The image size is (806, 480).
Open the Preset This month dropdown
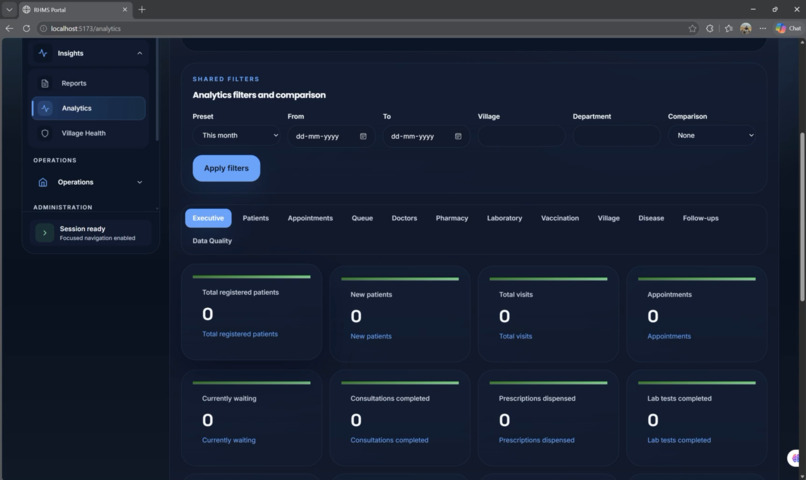(x=236, y=136)
